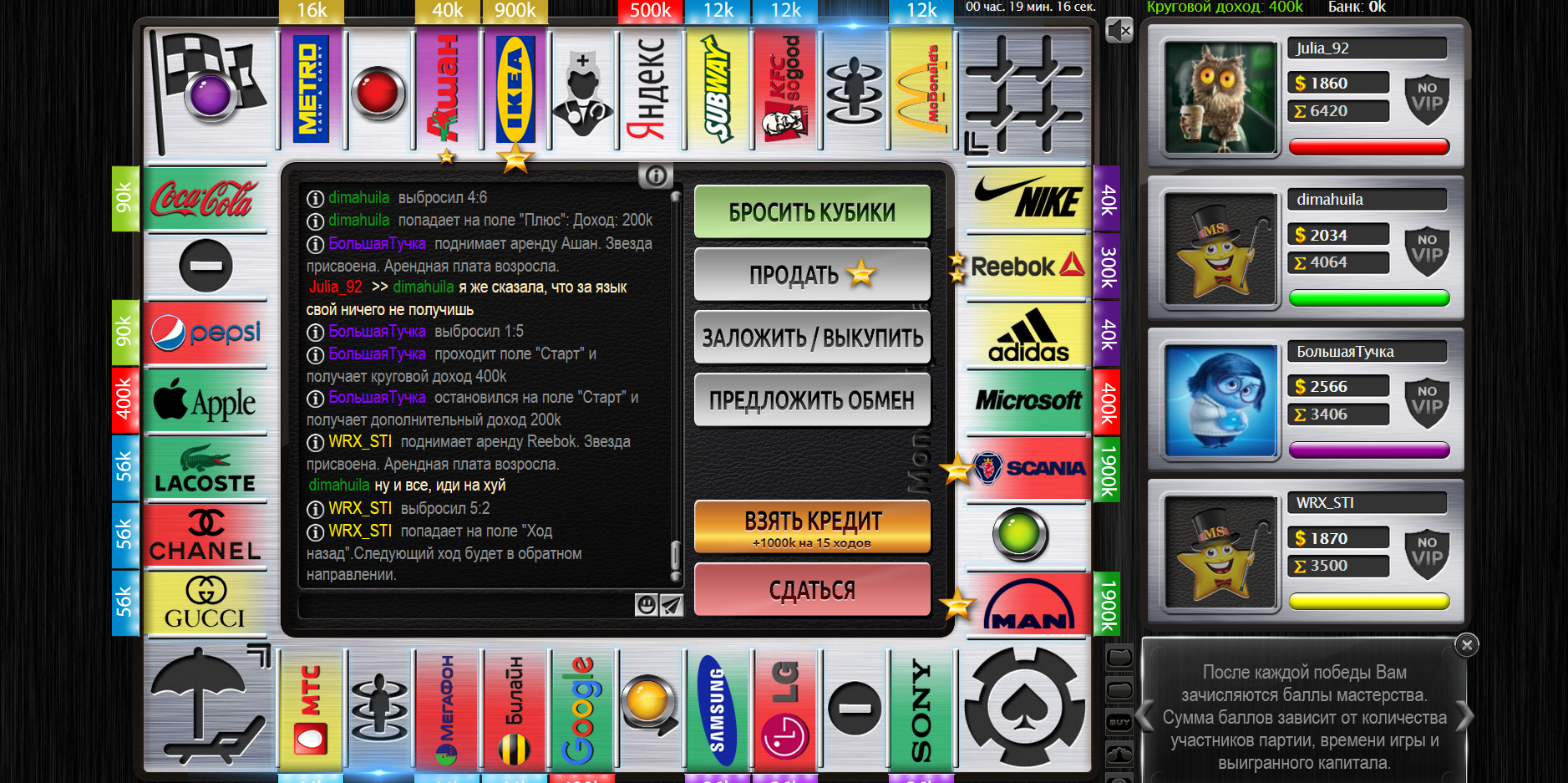This screenshot has height=783, width=1568.
Task: Show previous tip with left arrow
Action: click(x=1145, y=716)
